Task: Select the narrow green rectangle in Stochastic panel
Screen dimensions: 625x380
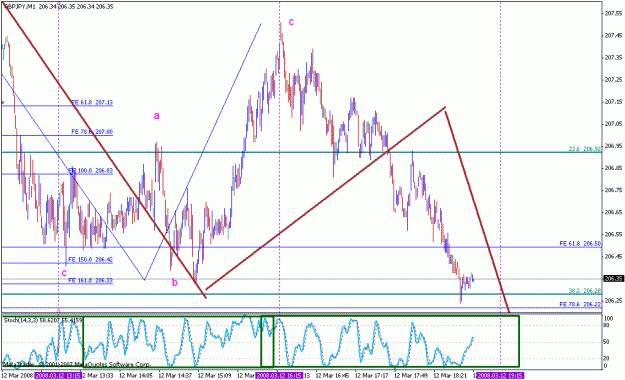Action: click(x=267, y=341)
